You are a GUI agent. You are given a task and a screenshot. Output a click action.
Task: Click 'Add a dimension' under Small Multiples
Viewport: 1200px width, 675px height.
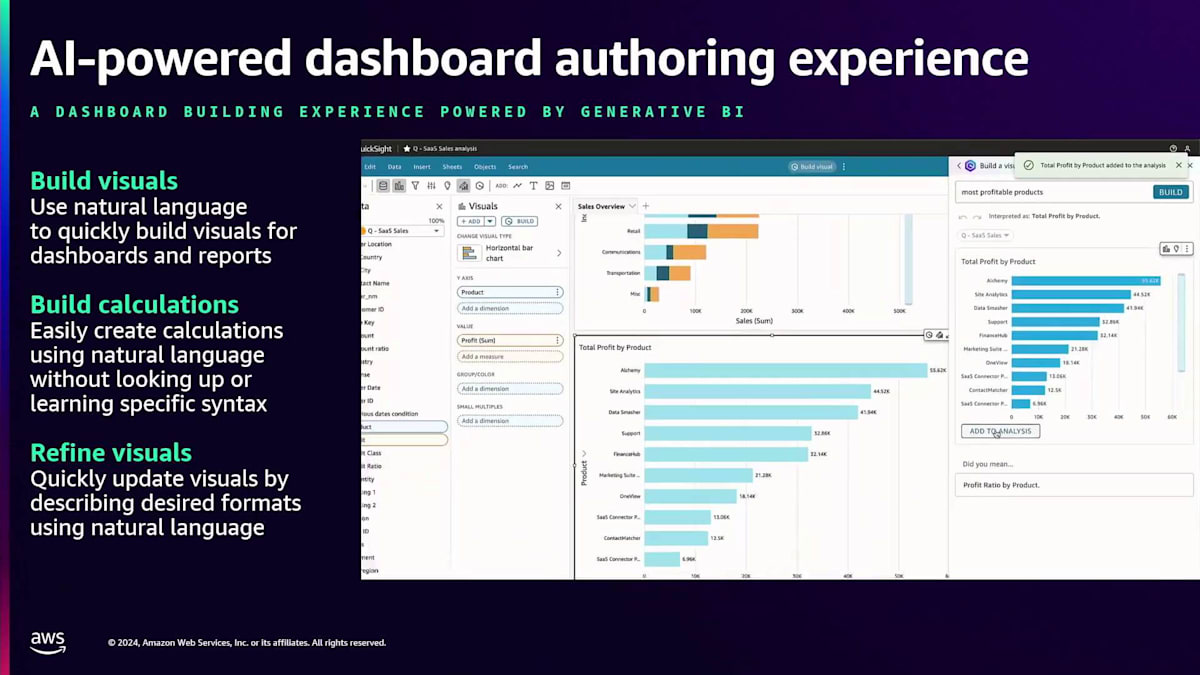(510, 420)
